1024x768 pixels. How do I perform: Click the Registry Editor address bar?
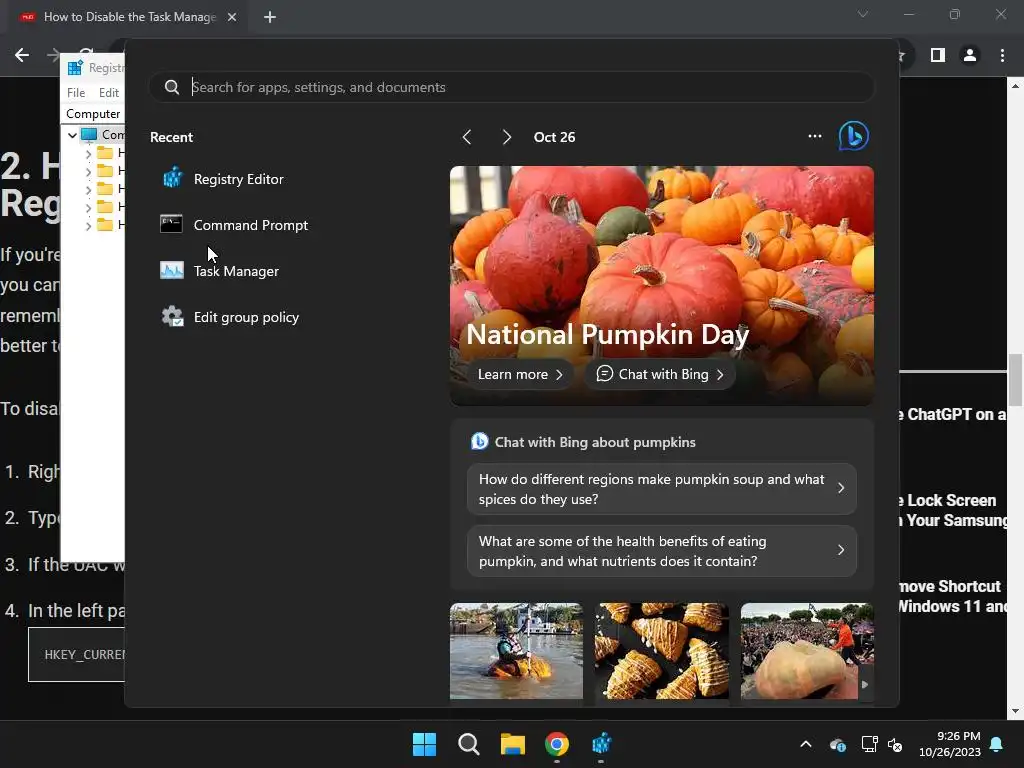point(93,114)
